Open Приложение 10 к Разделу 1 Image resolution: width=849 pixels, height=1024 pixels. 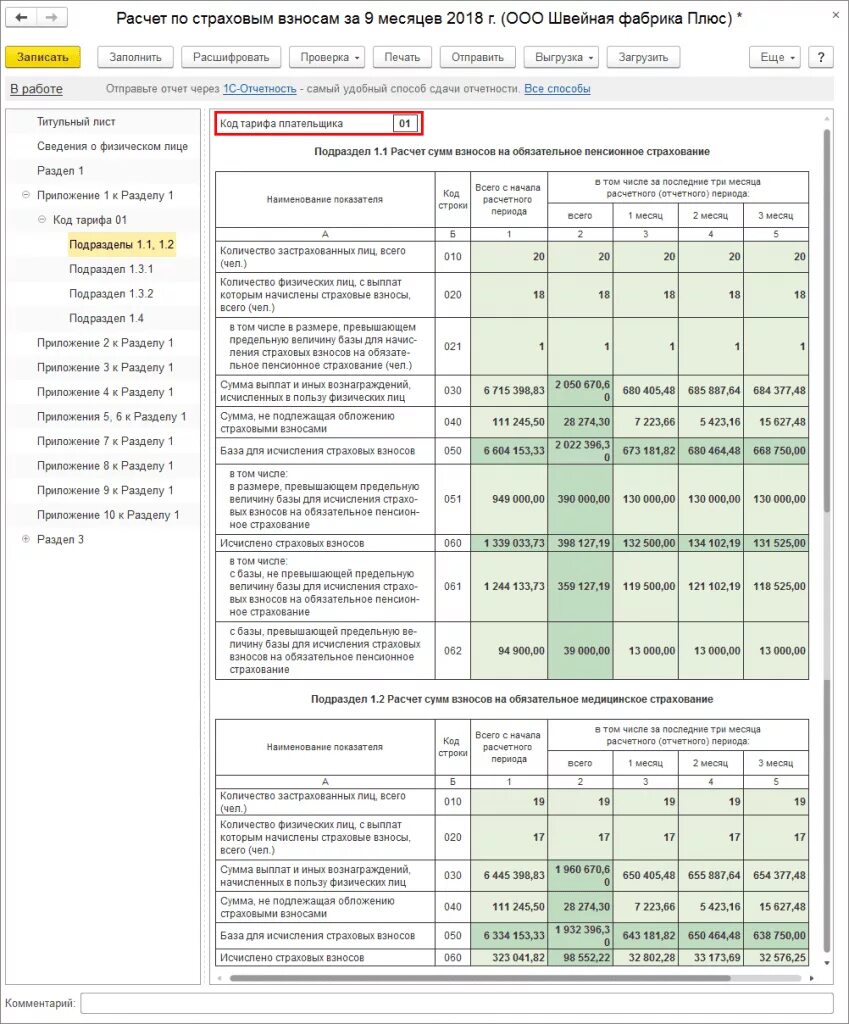(108, 515)
